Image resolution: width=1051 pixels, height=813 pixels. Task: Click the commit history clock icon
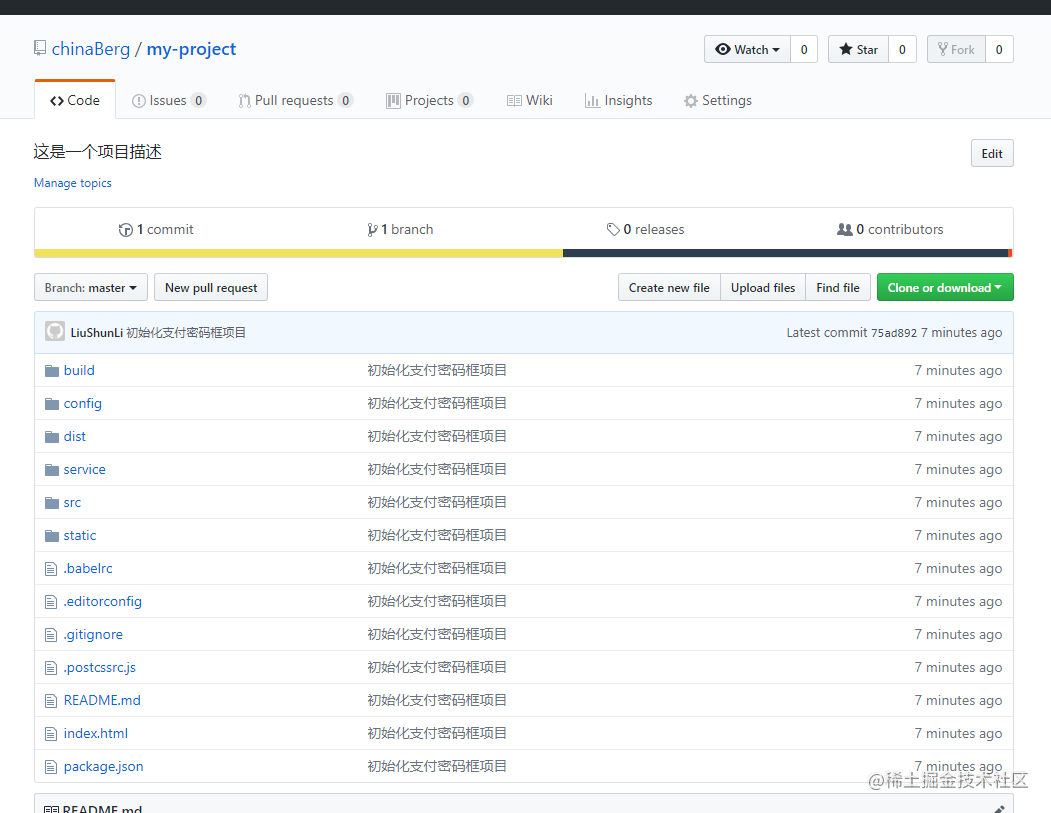coord(125,230)
